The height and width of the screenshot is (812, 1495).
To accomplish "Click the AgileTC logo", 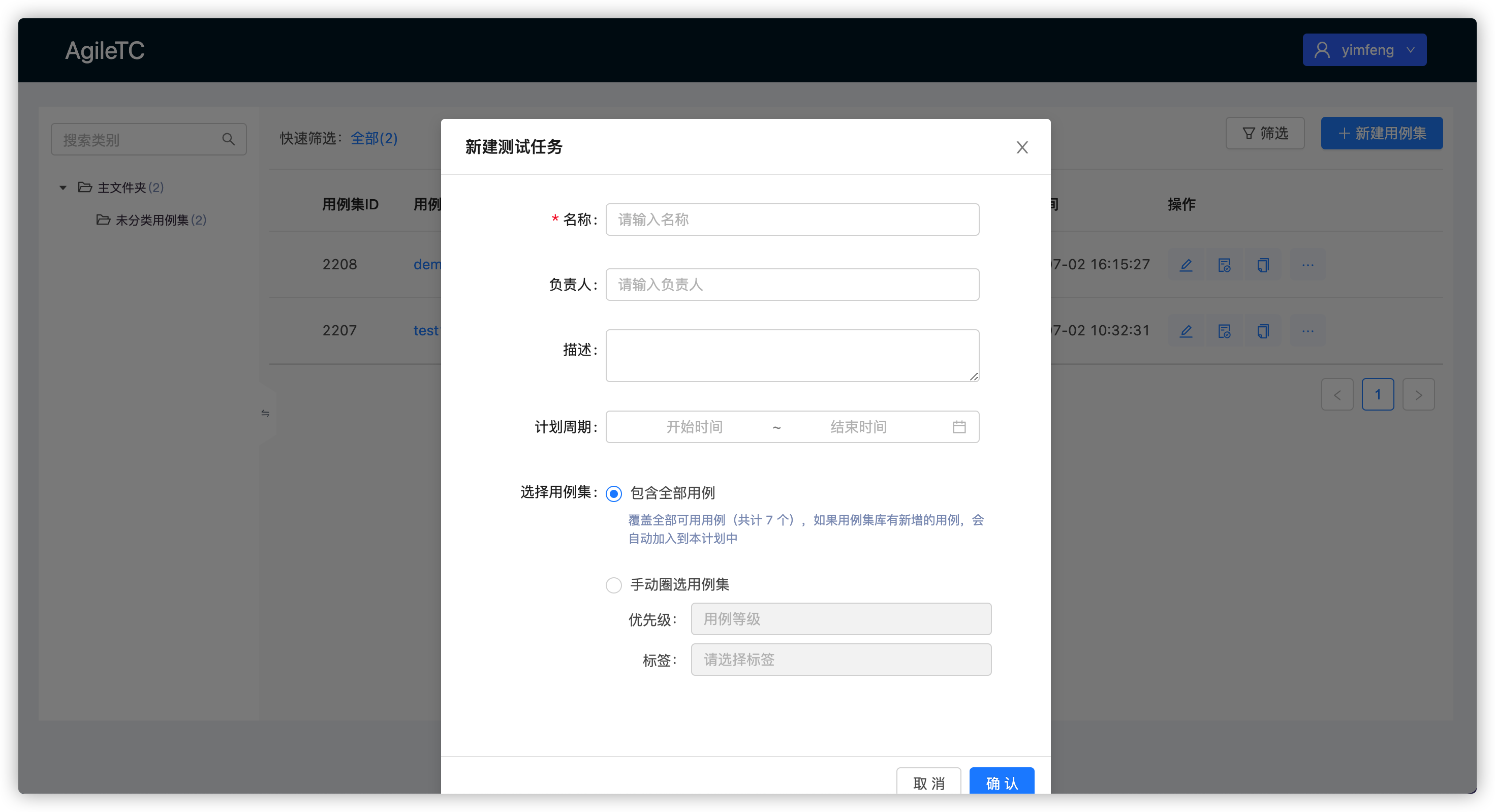I will point(105,50).
